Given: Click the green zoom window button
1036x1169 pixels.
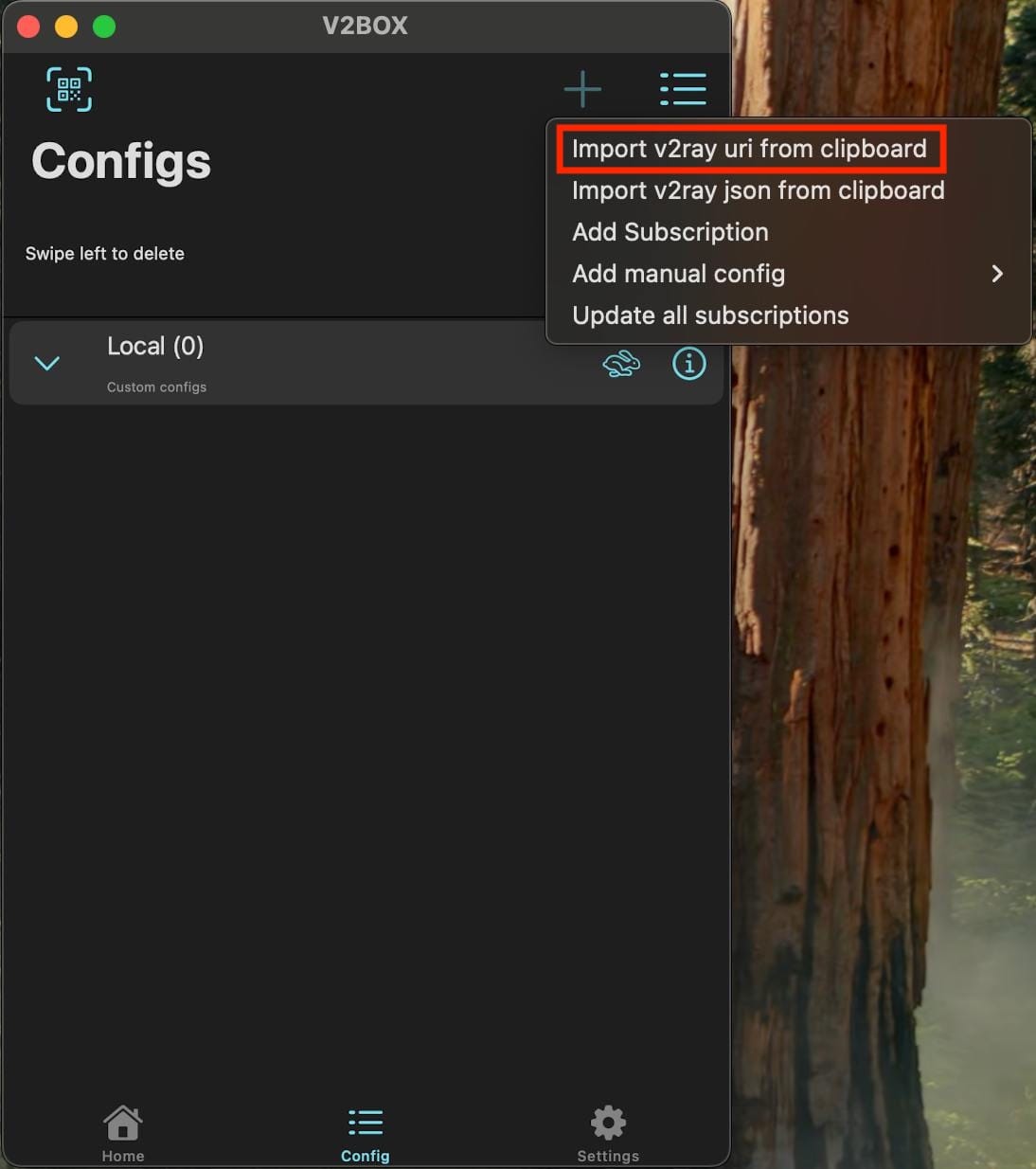Looking at the screenshot, I should 104,27.
